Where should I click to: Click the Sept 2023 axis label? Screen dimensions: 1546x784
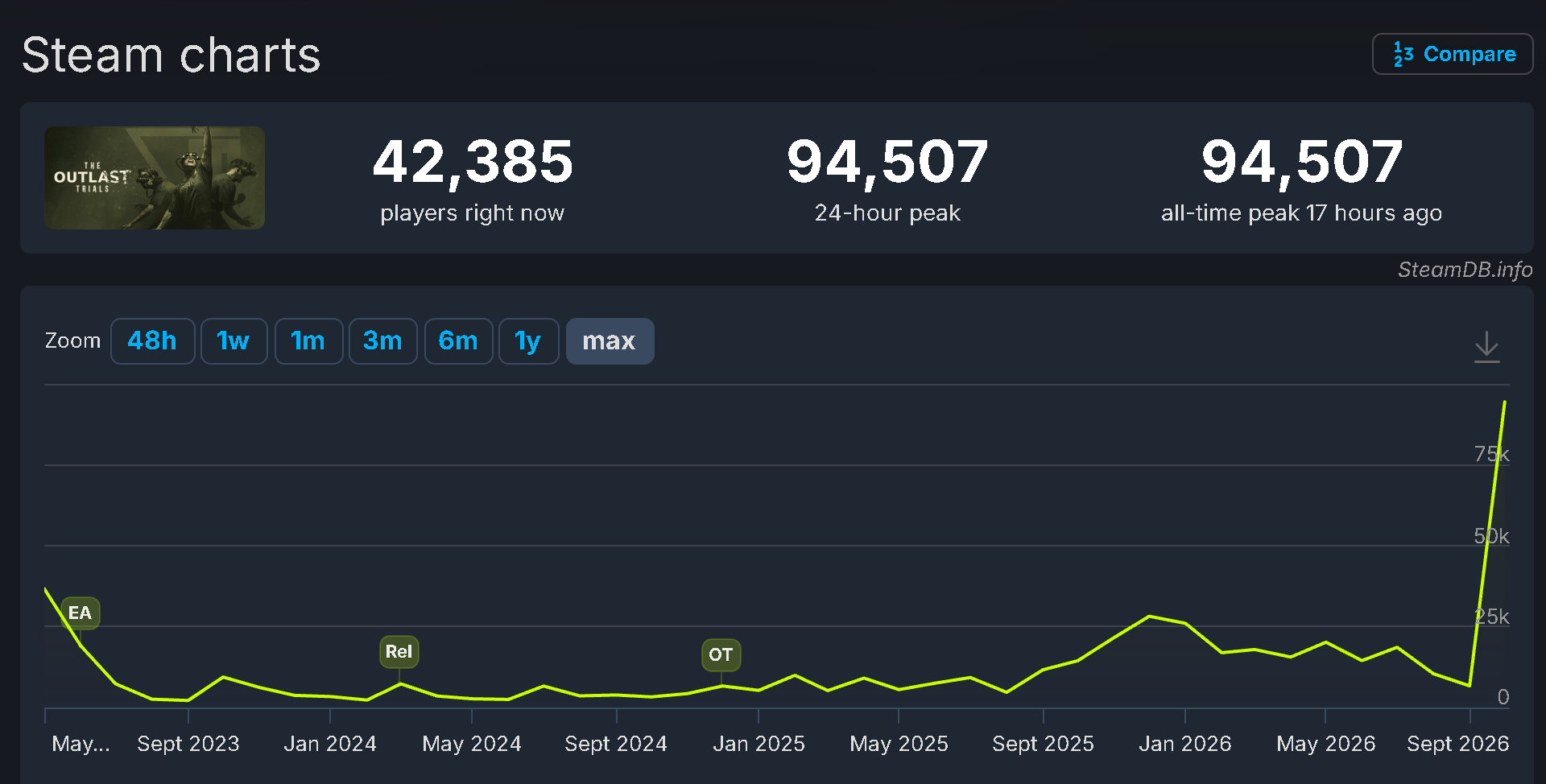[188, 744]
